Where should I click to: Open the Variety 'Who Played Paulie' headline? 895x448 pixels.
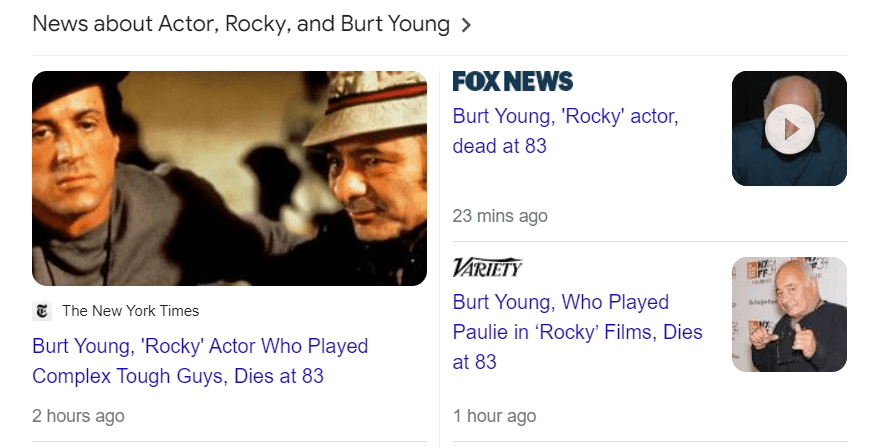pyautogui.click(x=577, y=331)
